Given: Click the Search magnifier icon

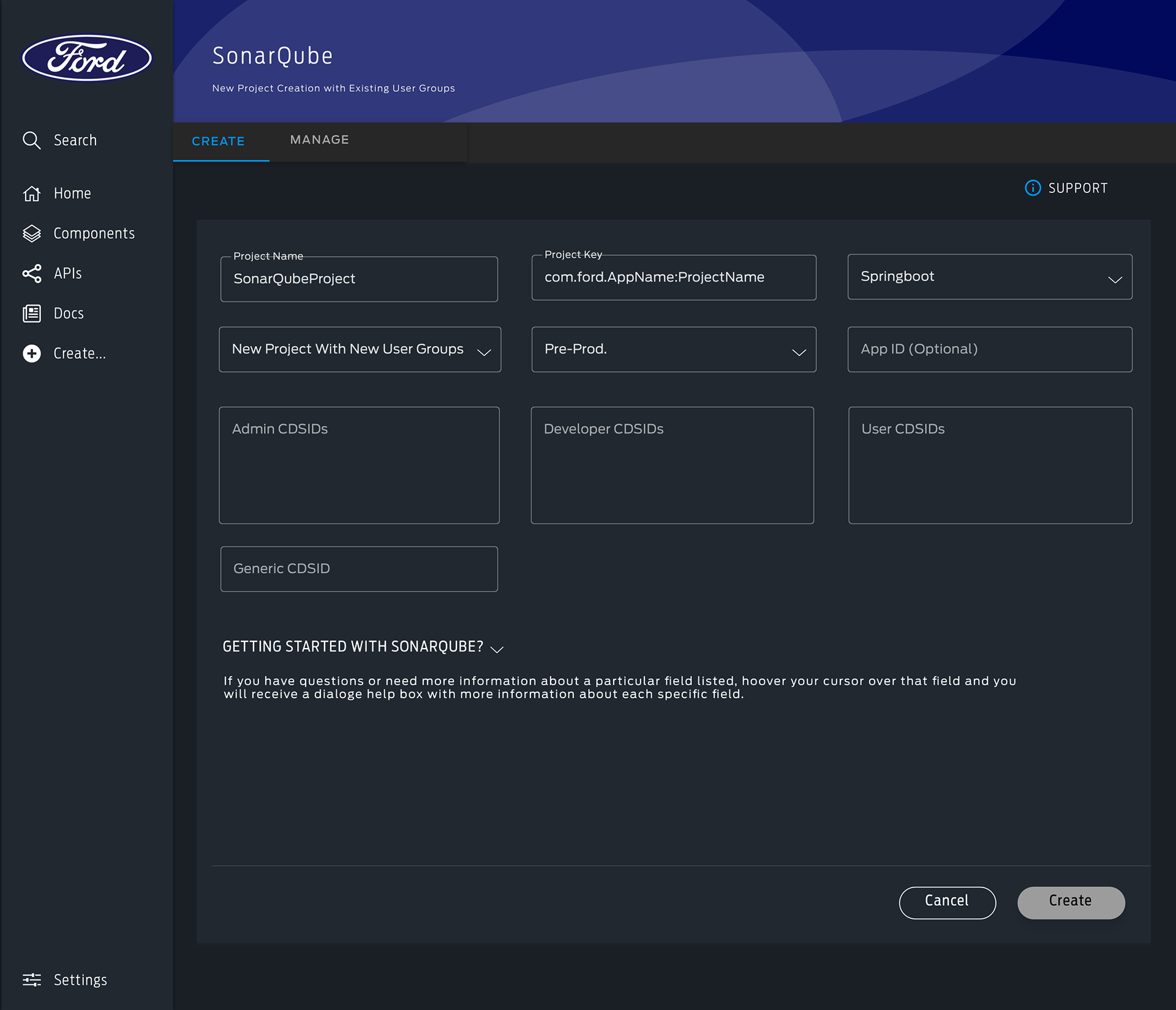Looking at the screenshot, I should (31, 140).
